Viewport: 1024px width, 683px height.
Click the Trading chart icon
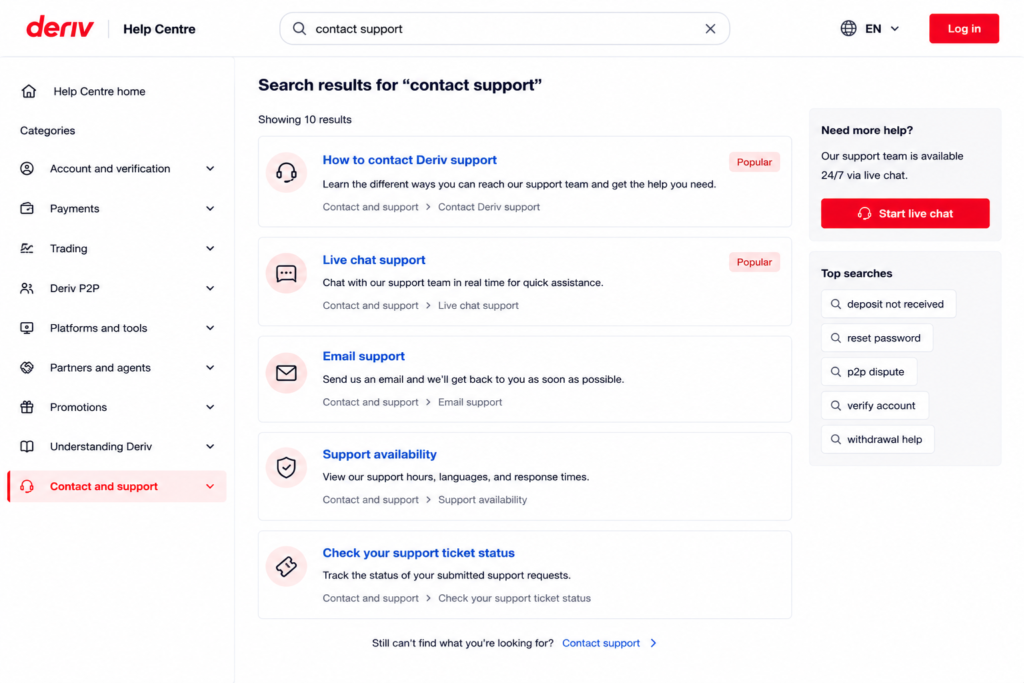point(27,248)
